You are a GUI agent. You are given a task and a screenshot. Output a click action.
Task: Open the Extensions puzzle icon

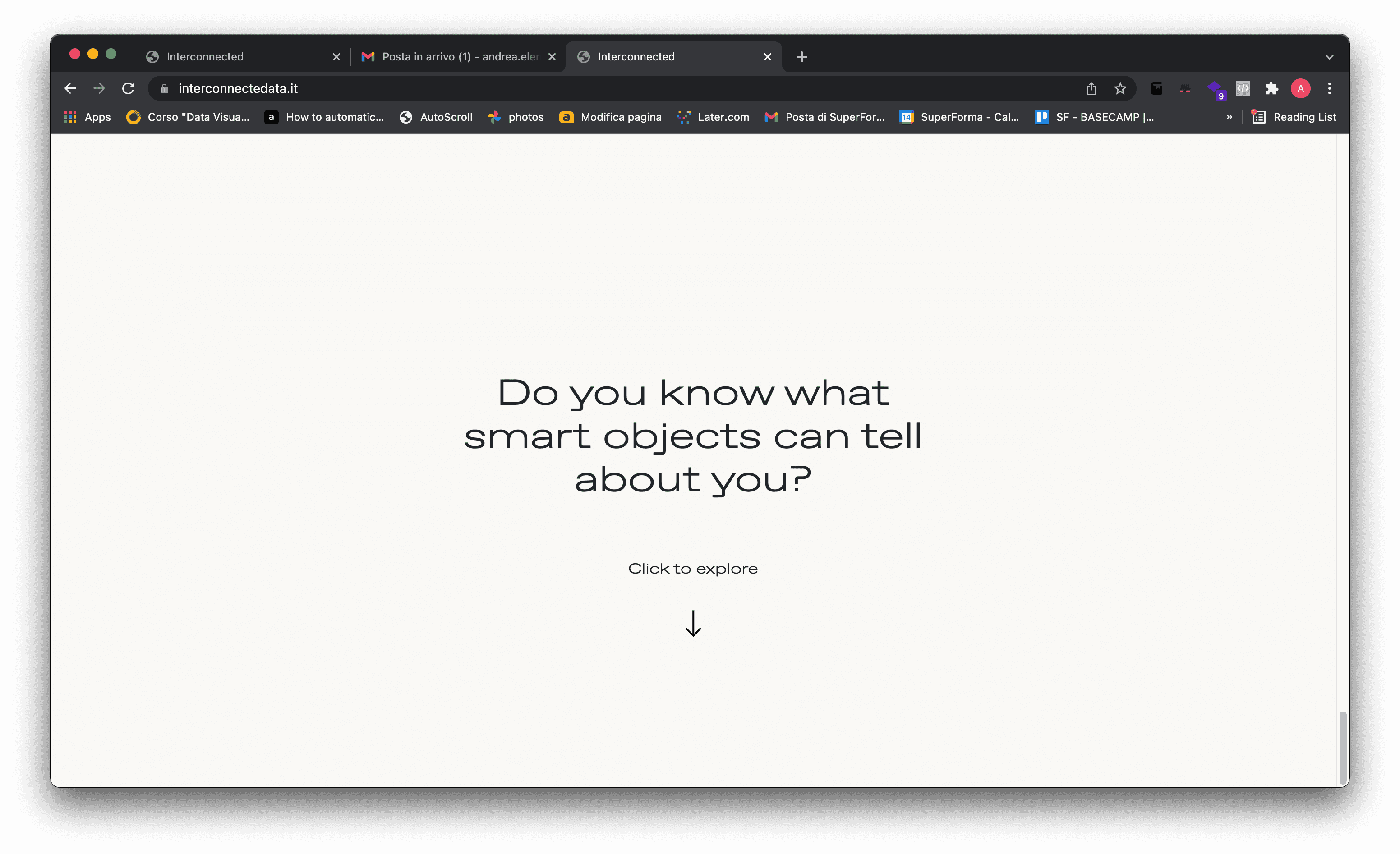(x=1271, y=89)
